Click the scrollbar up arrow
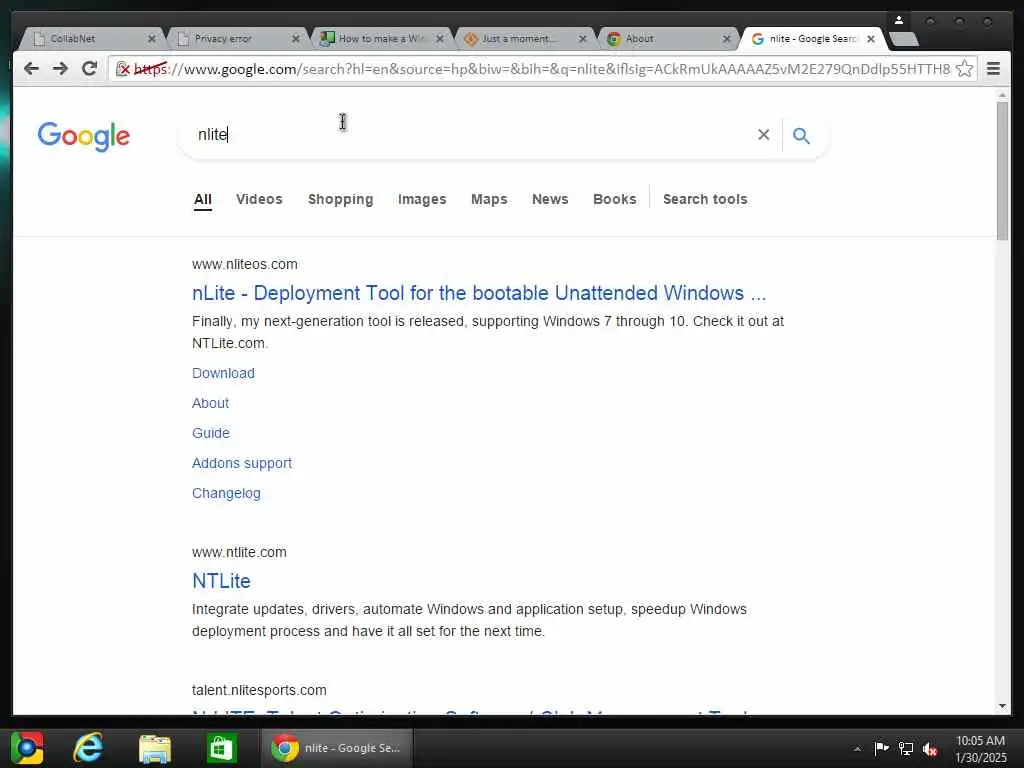Viewport: 1024px width, 768px height. (1002, 95)
